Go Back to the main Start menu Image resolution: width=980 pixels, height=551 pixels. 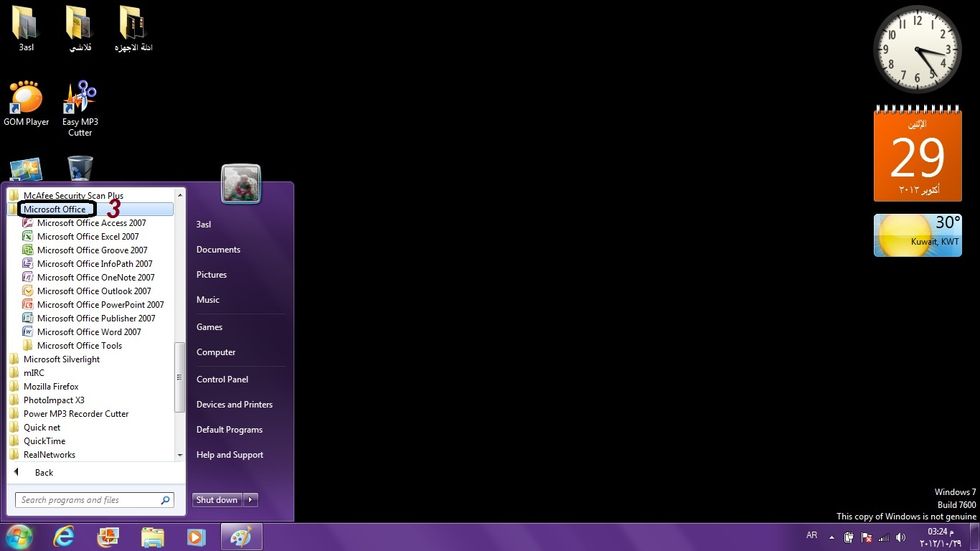click(43, 473)
